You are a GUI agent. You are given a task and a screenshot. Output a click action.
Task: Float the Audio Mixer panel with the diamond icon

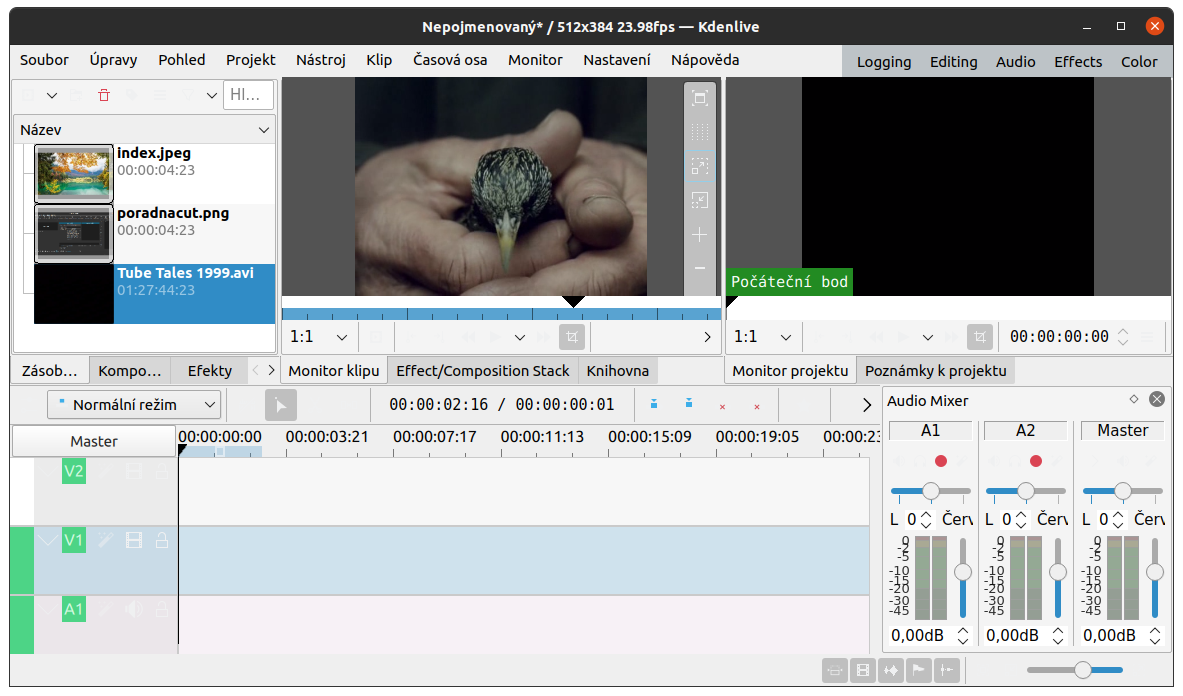1133,399
